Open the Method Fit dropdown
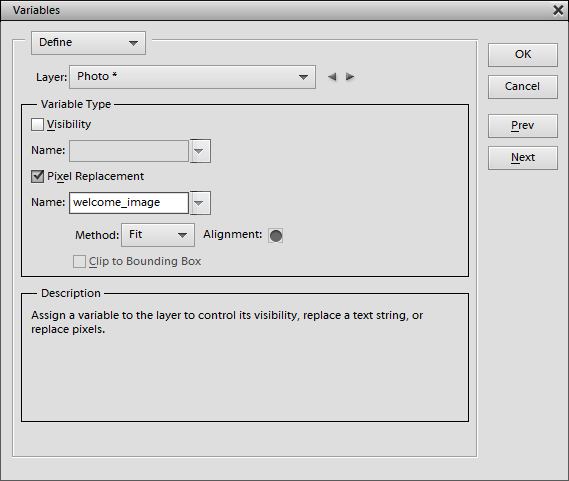 [158, 235]
